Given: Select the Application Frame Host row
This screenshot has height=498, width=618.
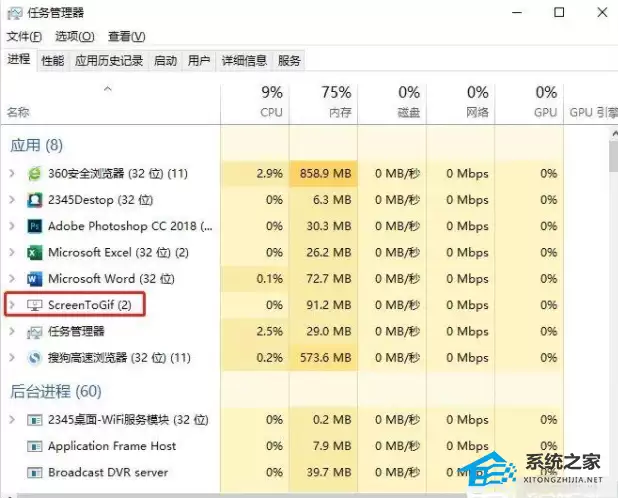Looking at the screenshot, I should [x=282, y=446].
